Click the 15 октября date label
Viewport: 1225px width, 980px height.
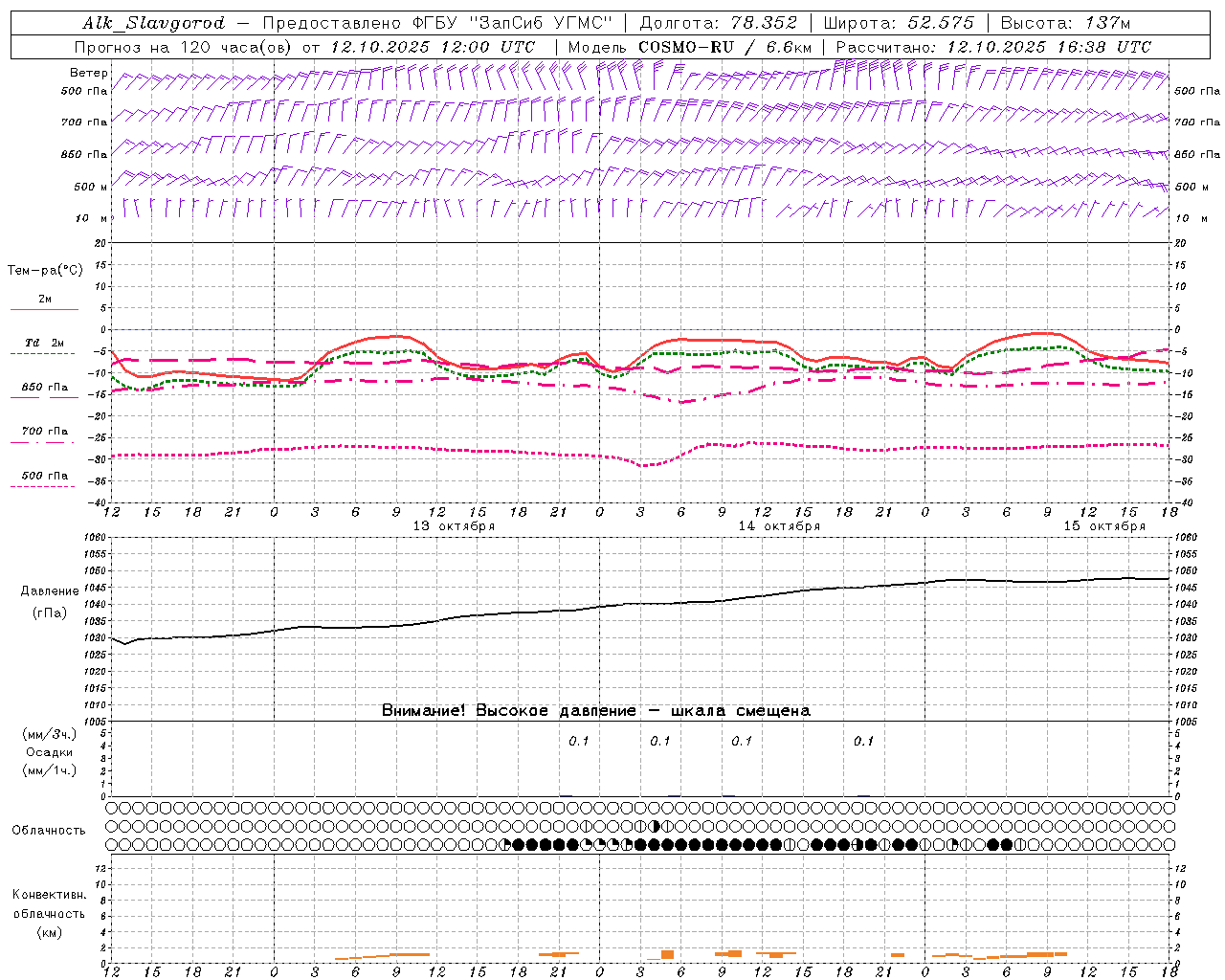pos(1104,526)
